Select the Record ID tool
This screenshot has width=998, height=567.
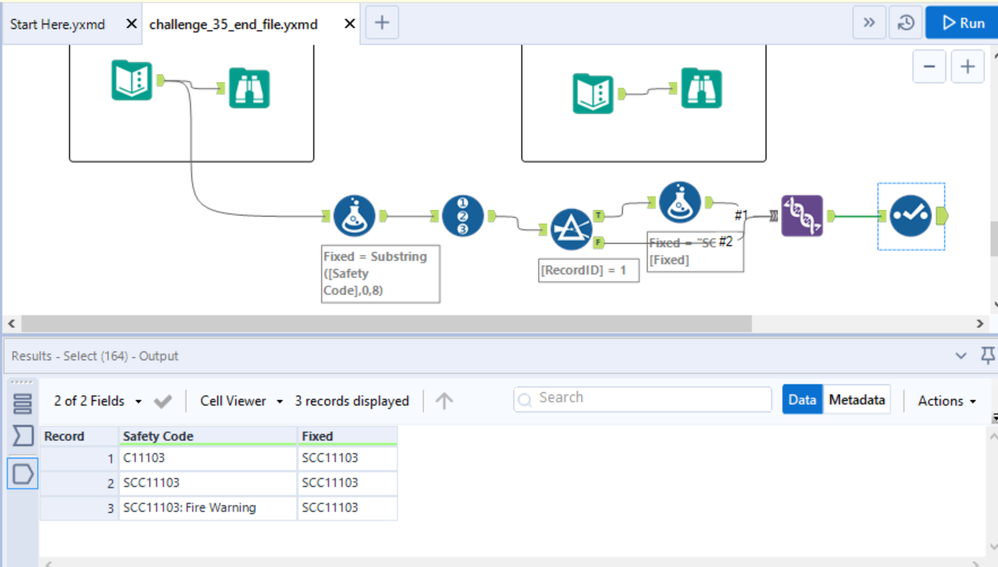coord(462,216)
